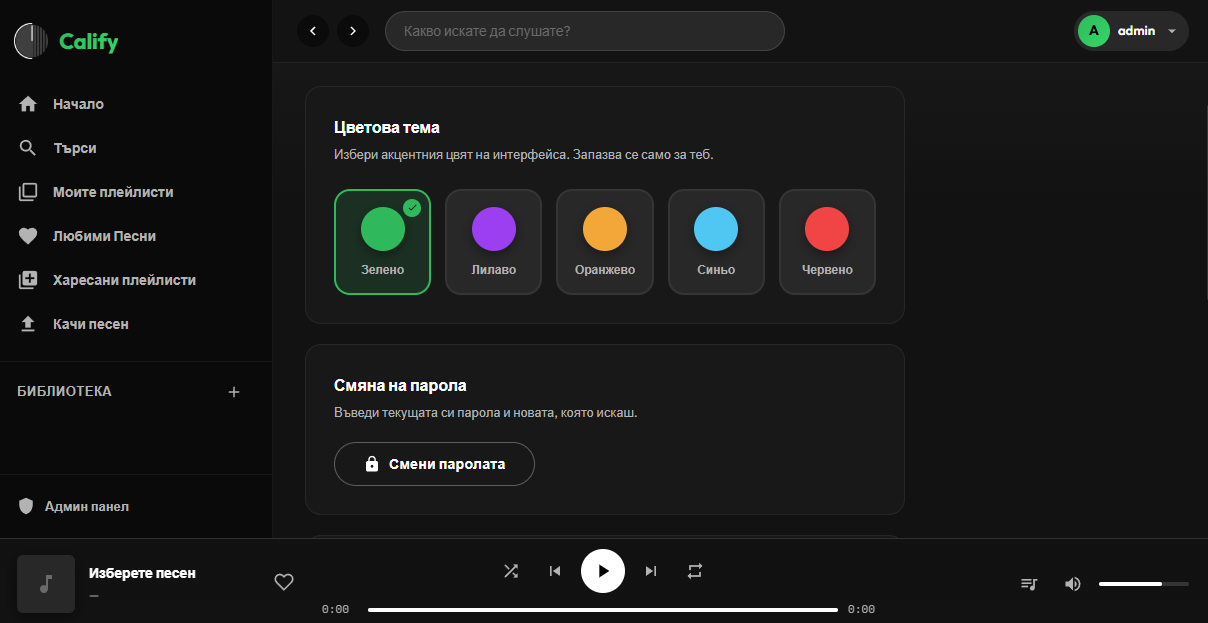Navigate back with left arrow button
The image size is (1208, 623).
(x=313, y=31)
